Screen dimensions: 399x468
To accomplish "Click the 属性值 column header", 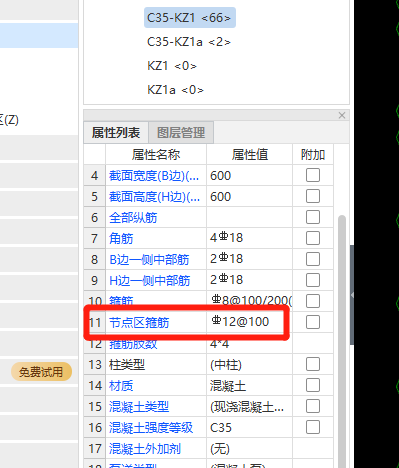I will (x=250, y=155).
